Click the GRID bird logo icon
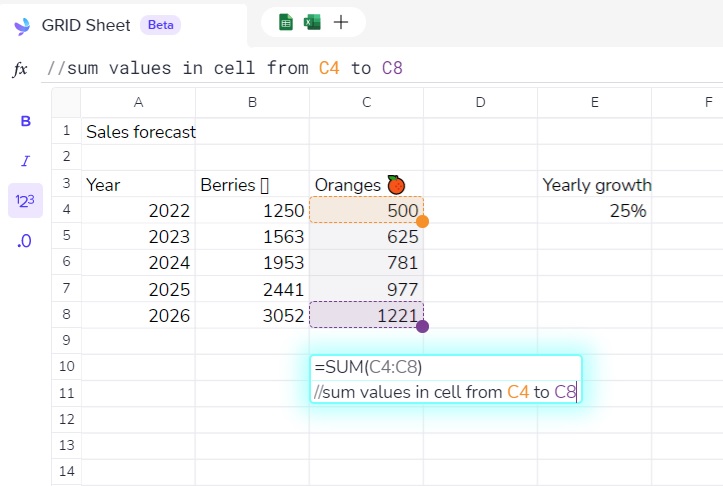This screenshot has height=486, width=723. 22,25
